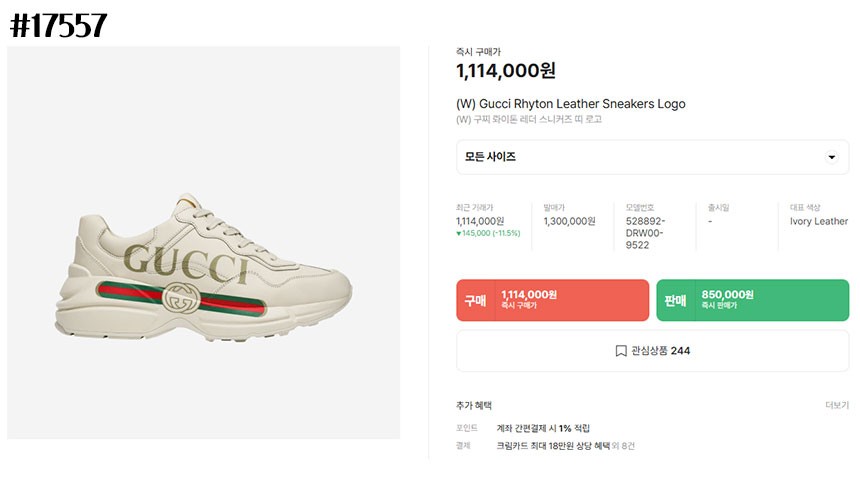Viewport: 860px width, 494px height.
Task: Click the red 구매 buy button
Action: point(552,300)
